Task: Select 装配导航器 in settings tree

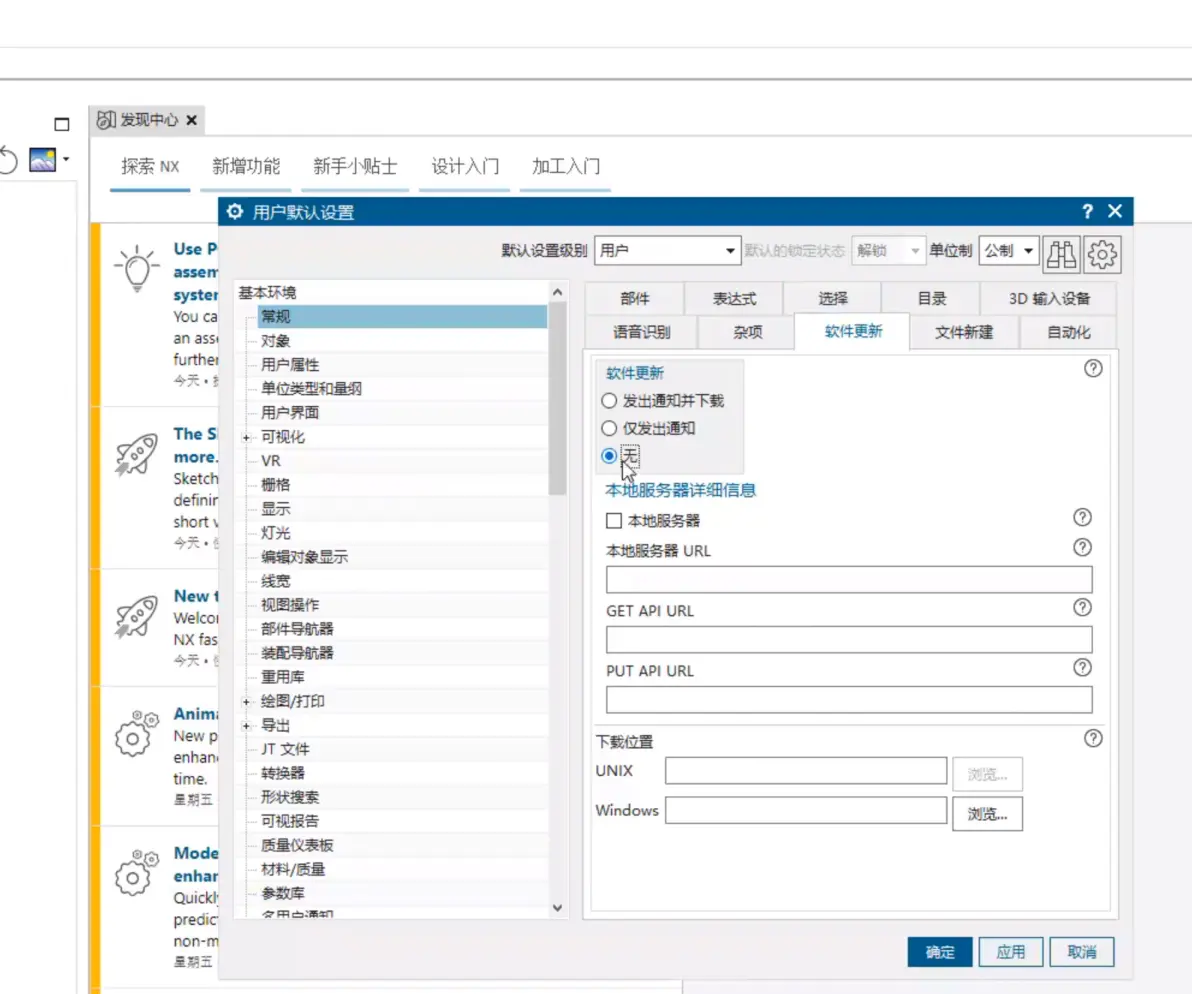Action: pyautogui.click(x=297, y=653)
